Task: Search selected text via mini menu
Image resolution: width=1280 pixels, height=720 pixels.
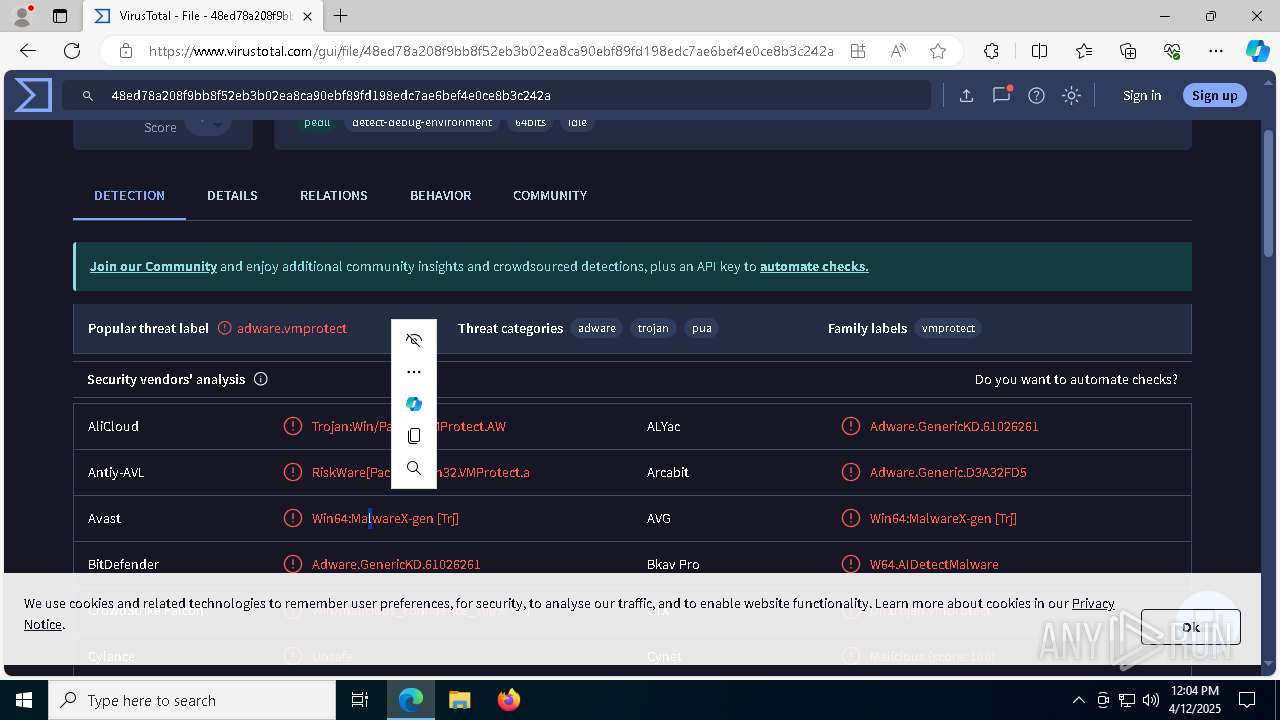Action: [414, 468]
